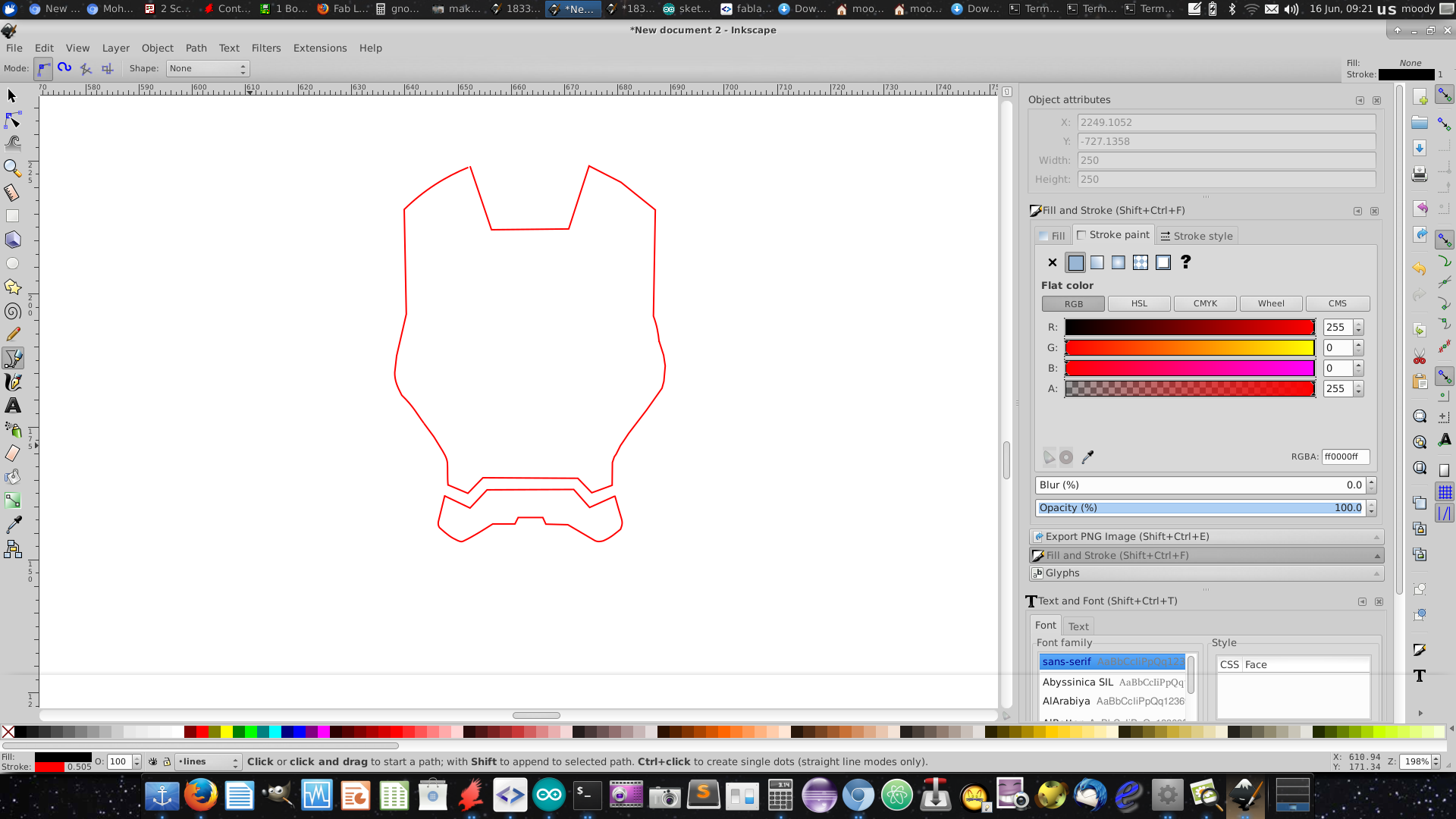The image size is (1456, 819).
Task: Select the Abyssinica SIL font family
Action: (x=1112, y=682)
